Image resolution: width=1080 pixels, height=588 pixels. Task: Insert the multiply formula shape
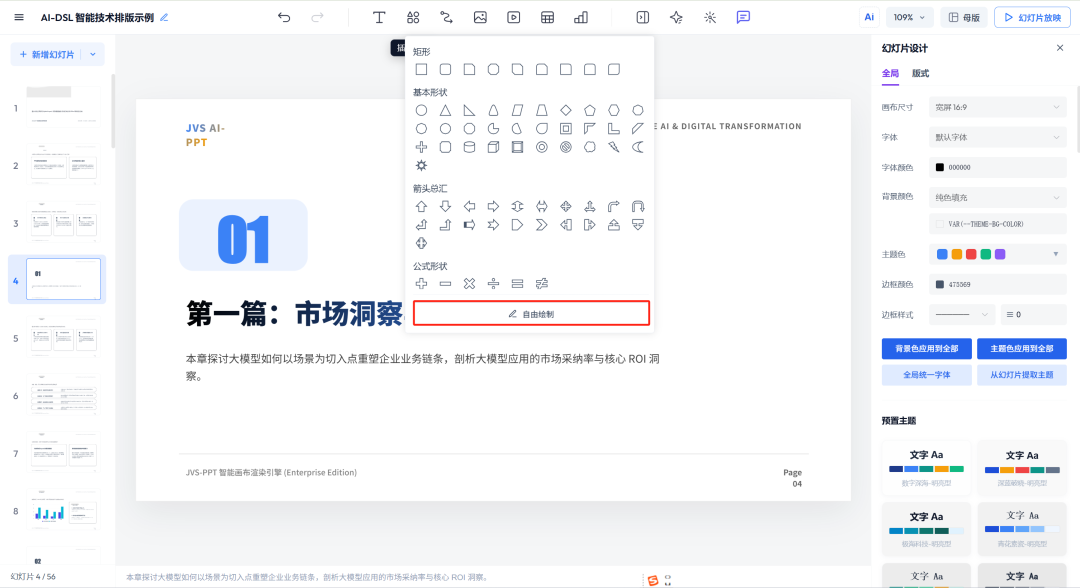(x=469, y=284)
